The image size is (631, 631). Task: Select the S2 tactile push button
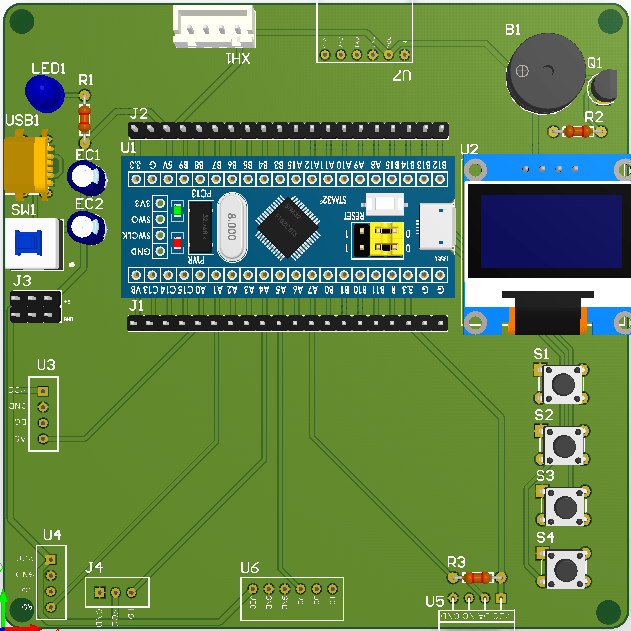coord(563,445)
